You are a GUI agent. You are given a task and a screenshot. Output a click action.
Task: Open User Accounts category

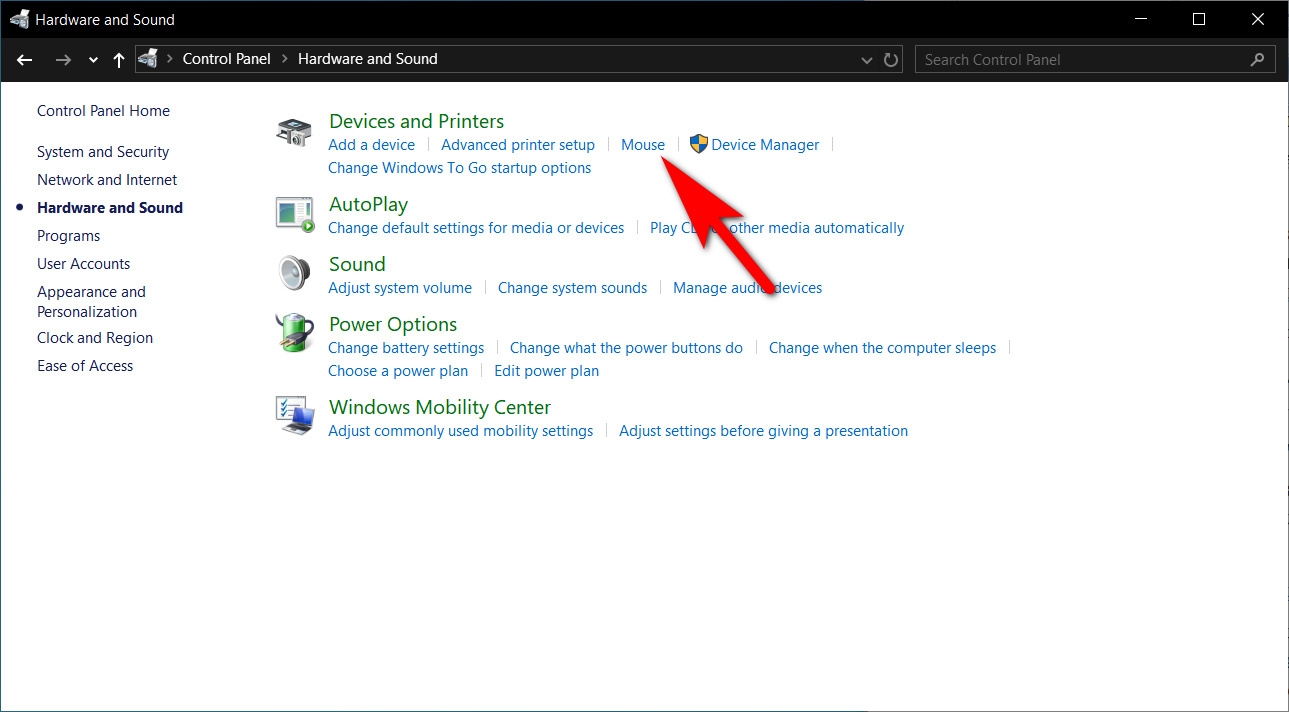point(83,264)
